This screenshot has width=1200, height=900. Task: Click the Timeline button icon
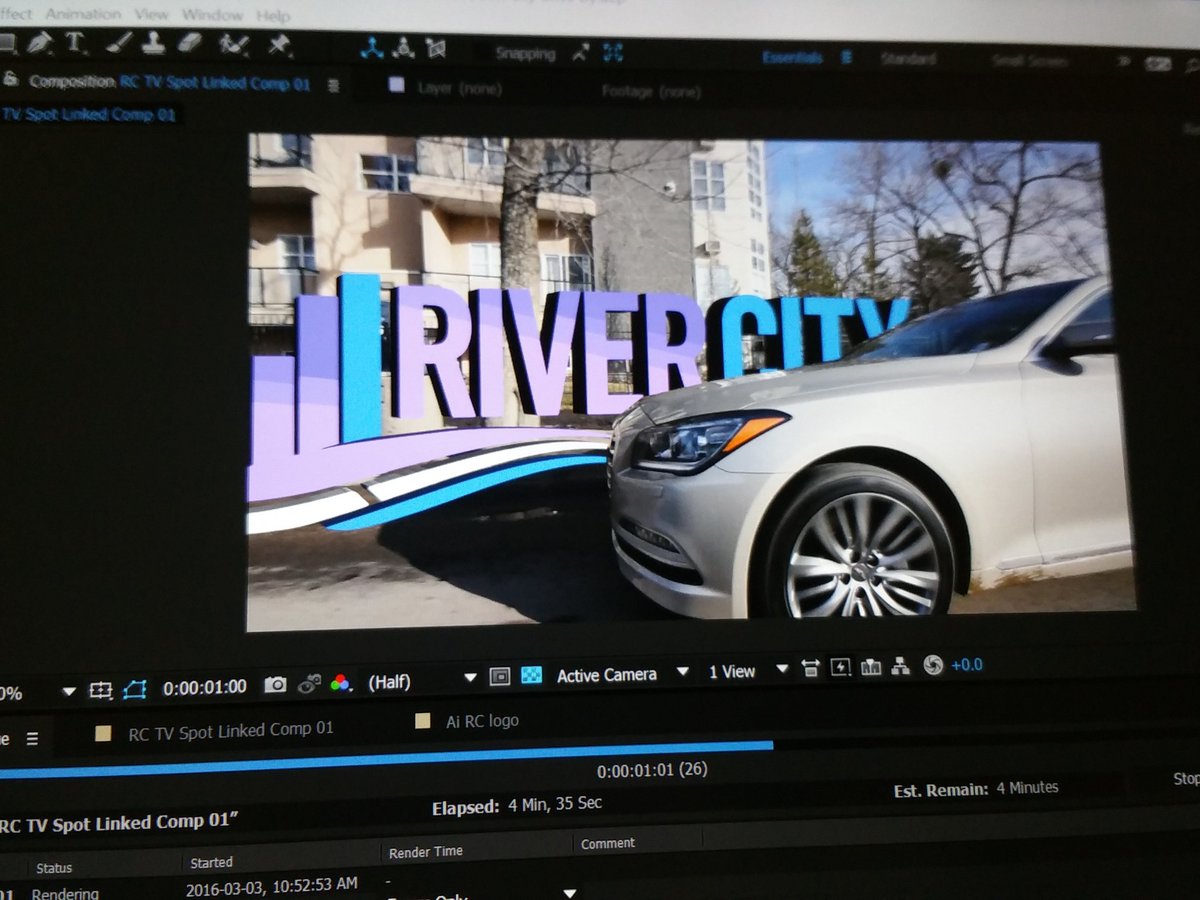coord(870,667)
